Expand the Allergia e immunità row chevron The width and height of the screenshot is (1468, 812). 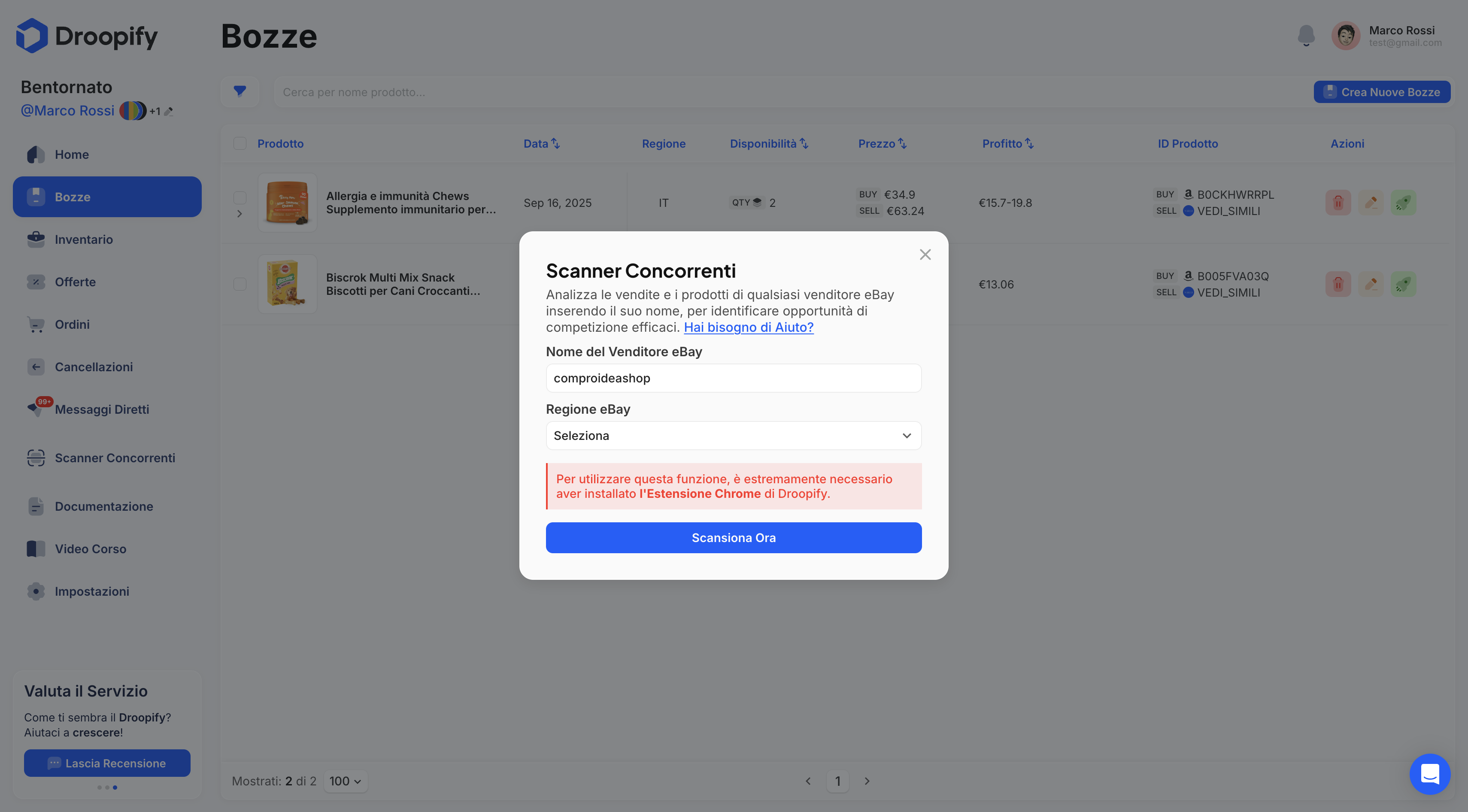240,213
